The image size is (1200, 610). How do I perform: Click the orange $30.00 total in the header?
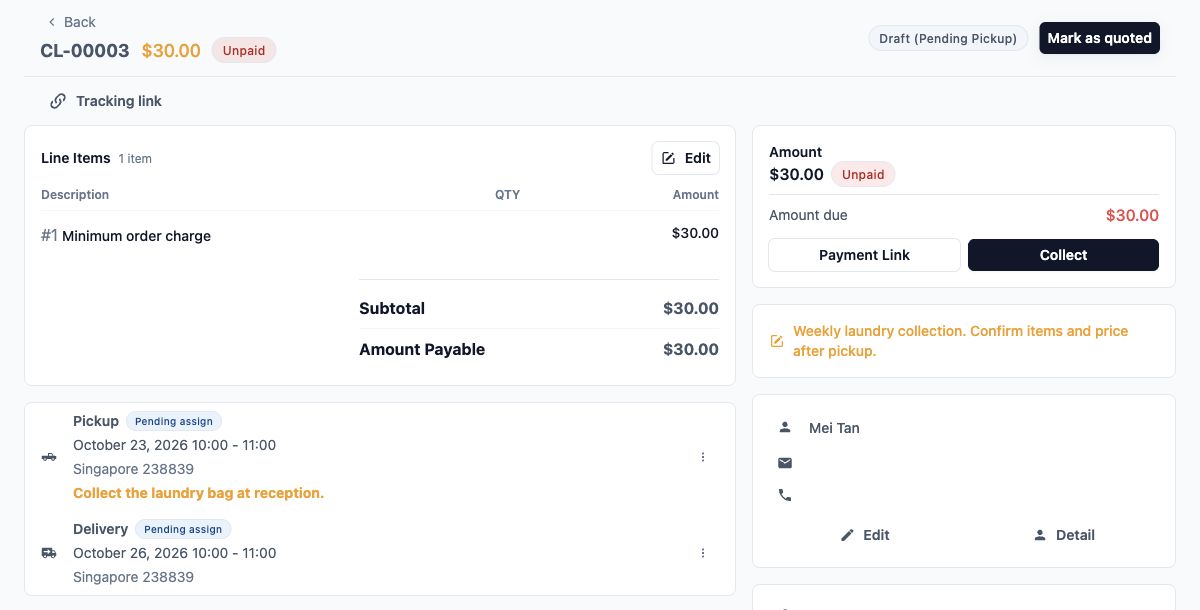click(x=171, y=50)
